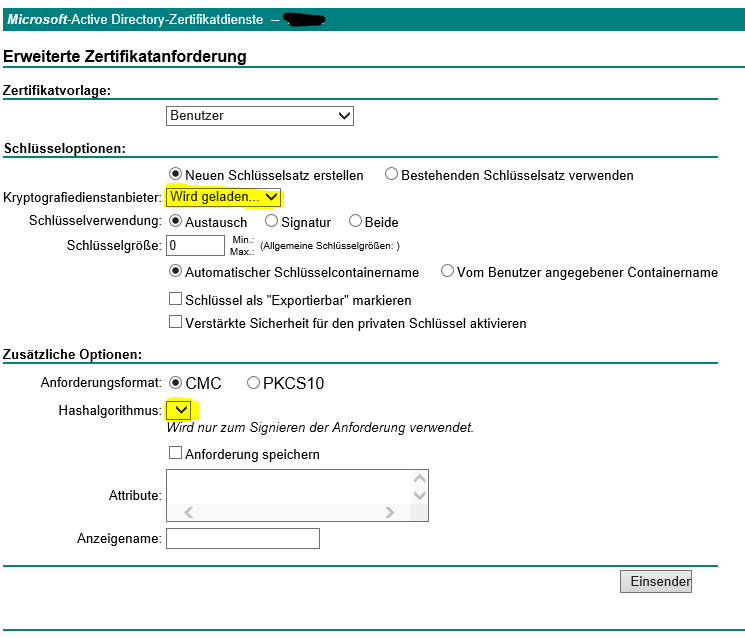Image resolution: width=745 pixels, height=638 pixels.
Task: Click Attribute box scroll right arrow
Action: (x=390, y=513)
